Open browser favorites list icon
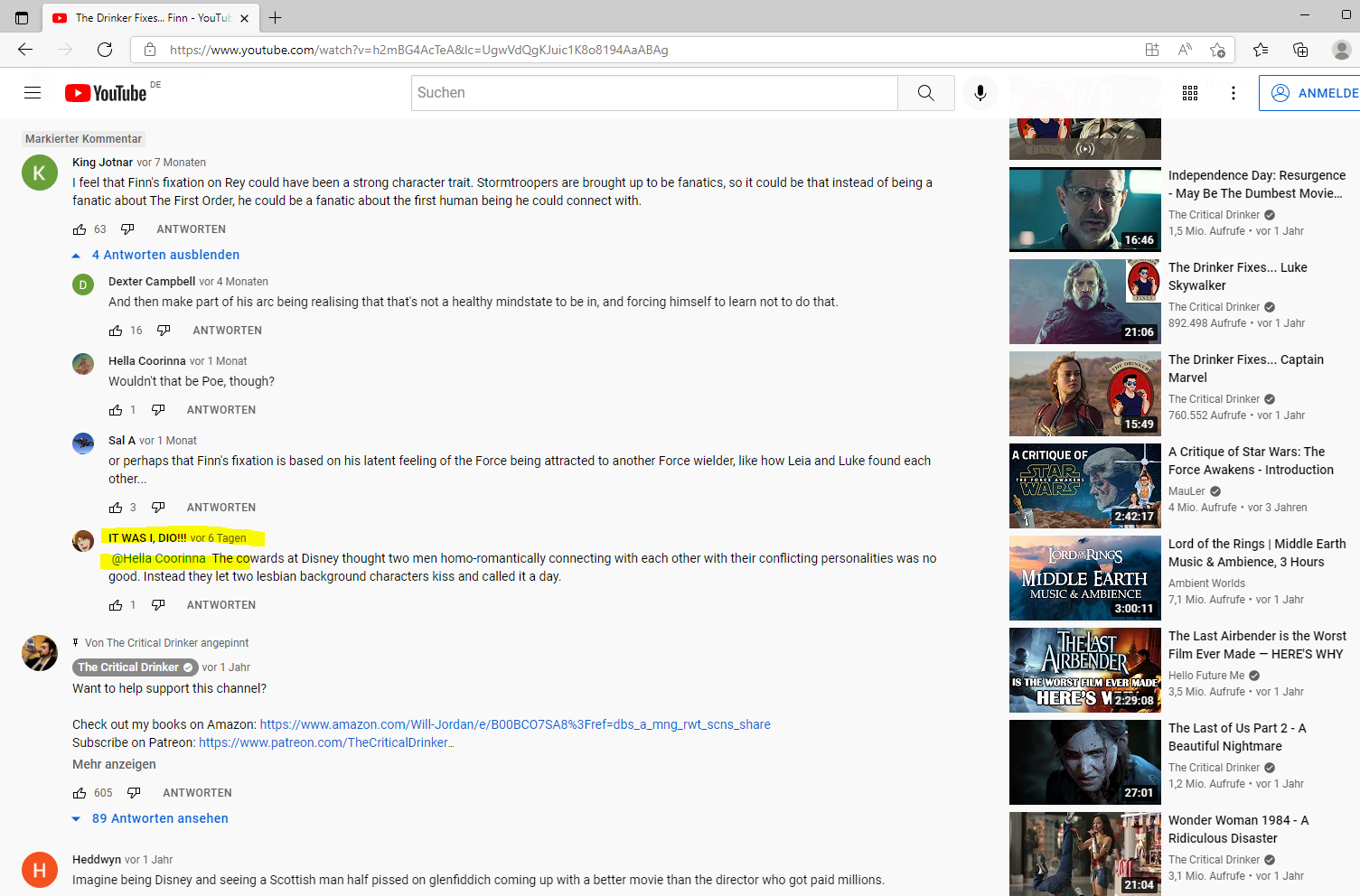The image size is (1360, 896). click(x=1261, y=50)
